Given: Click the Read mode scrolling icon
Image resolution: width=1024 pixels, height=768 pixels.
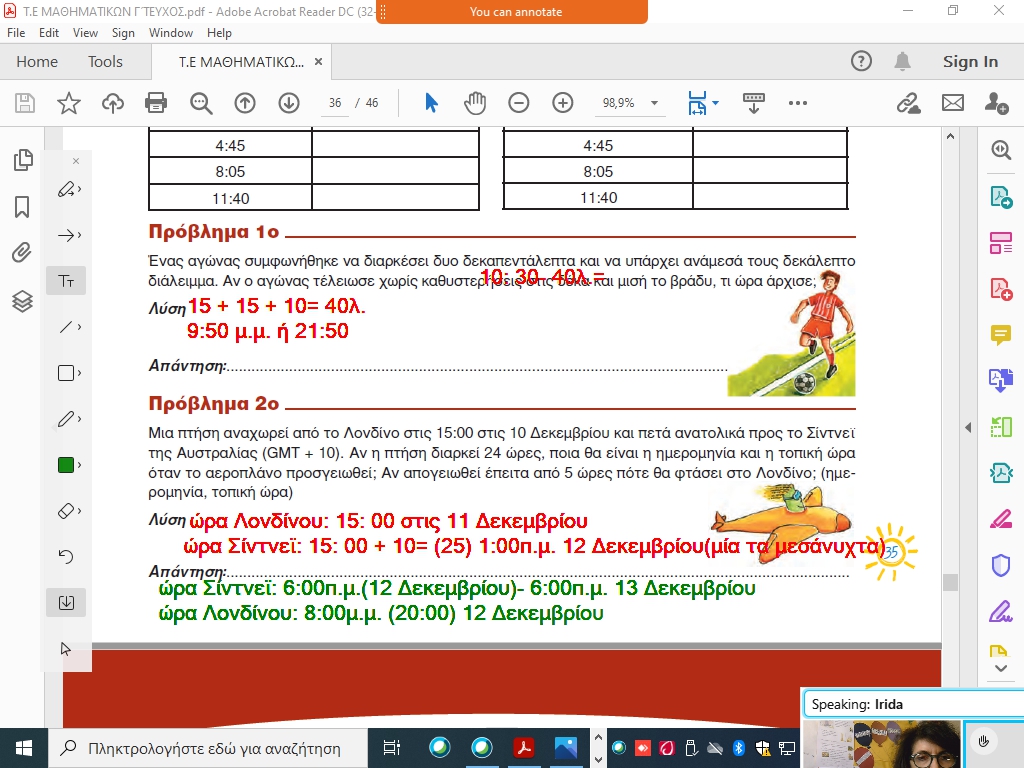Looking at the screenshot, I should (x=754, y=103).
